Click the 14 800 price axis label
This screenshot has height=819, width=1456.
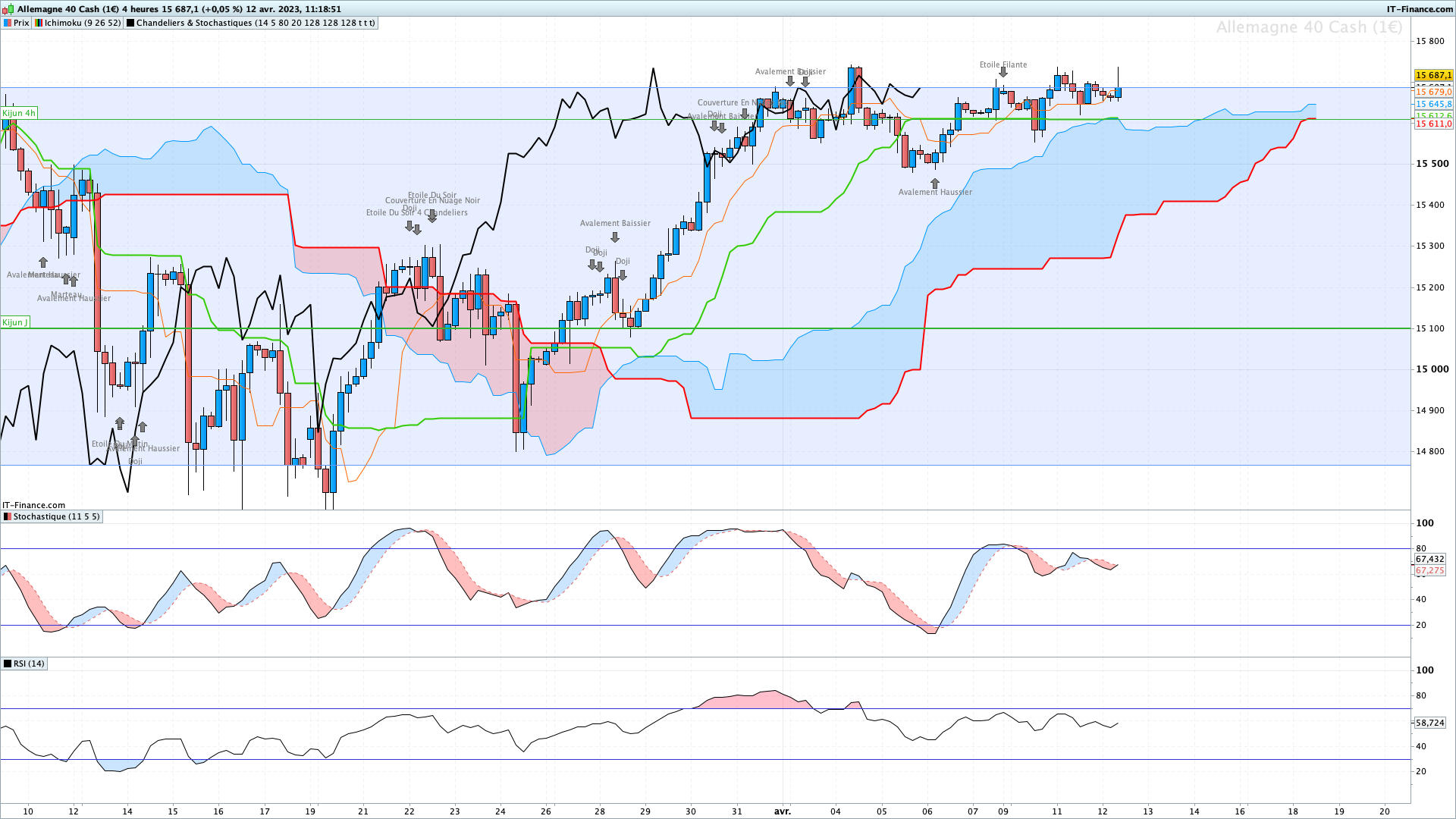pyautogui.click(x=1430, y=451)
